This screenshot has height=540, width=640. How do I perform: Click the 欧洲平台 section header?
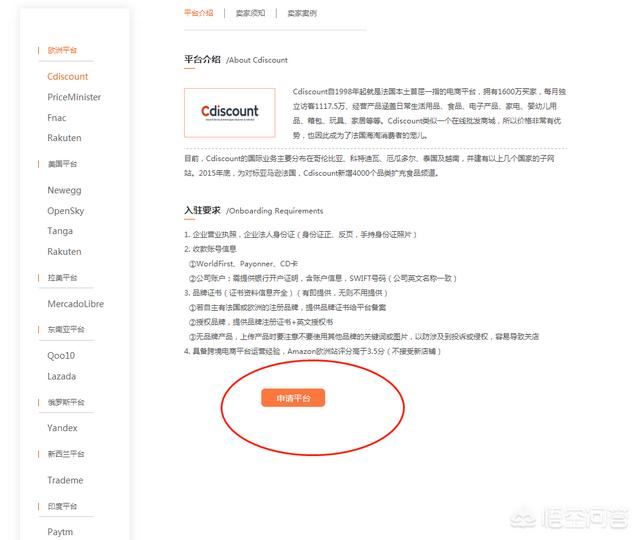pyautogui.click(x=62, y=50)
